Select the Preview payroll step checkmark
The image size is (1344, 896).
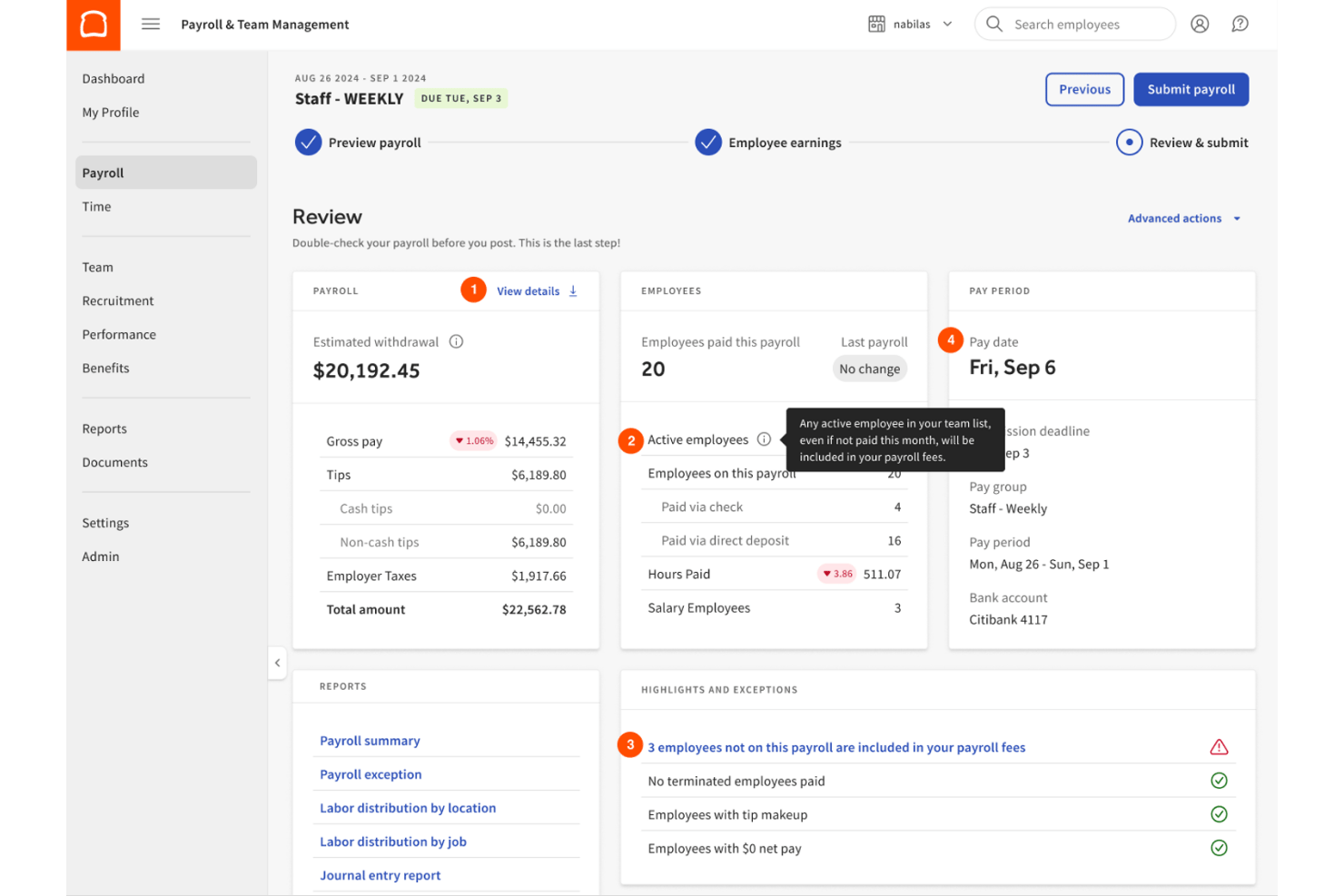coord(308,143)
